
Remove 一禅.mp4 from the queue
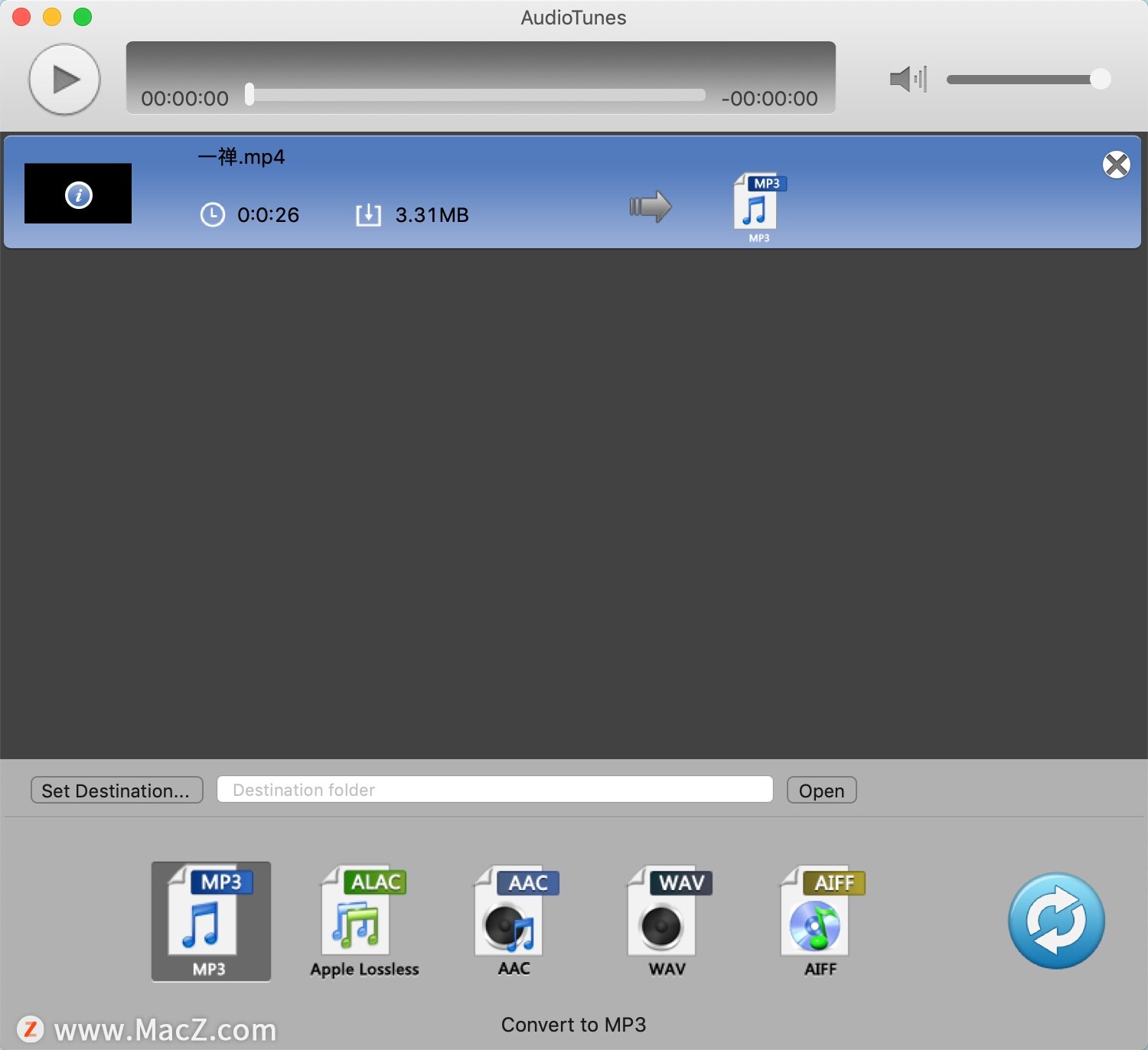point(1117,165)
